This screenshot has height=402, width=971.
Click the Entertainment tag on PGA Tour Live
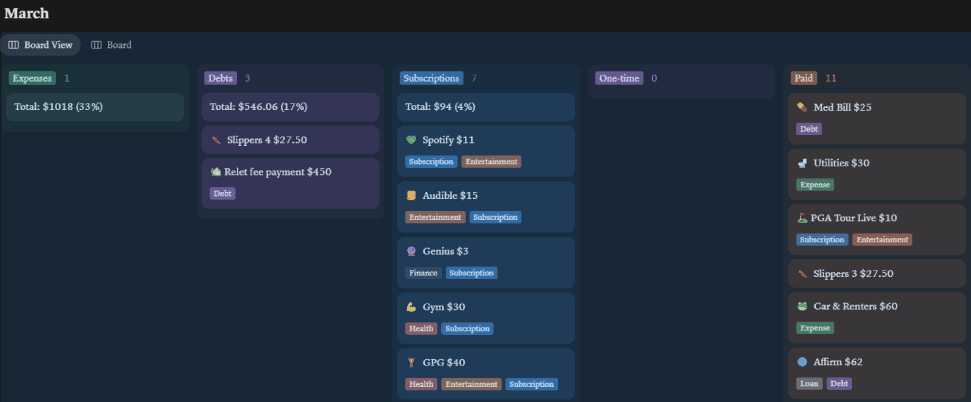coord(882,240)
